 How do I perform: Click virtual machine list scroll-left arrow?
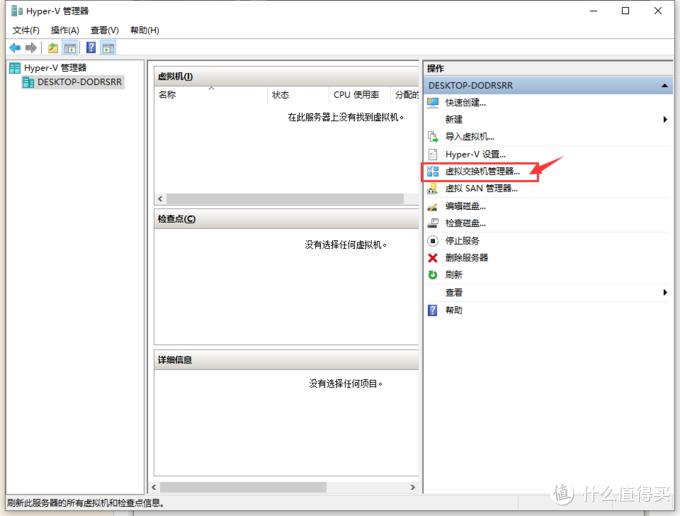(x=160, y=199)
